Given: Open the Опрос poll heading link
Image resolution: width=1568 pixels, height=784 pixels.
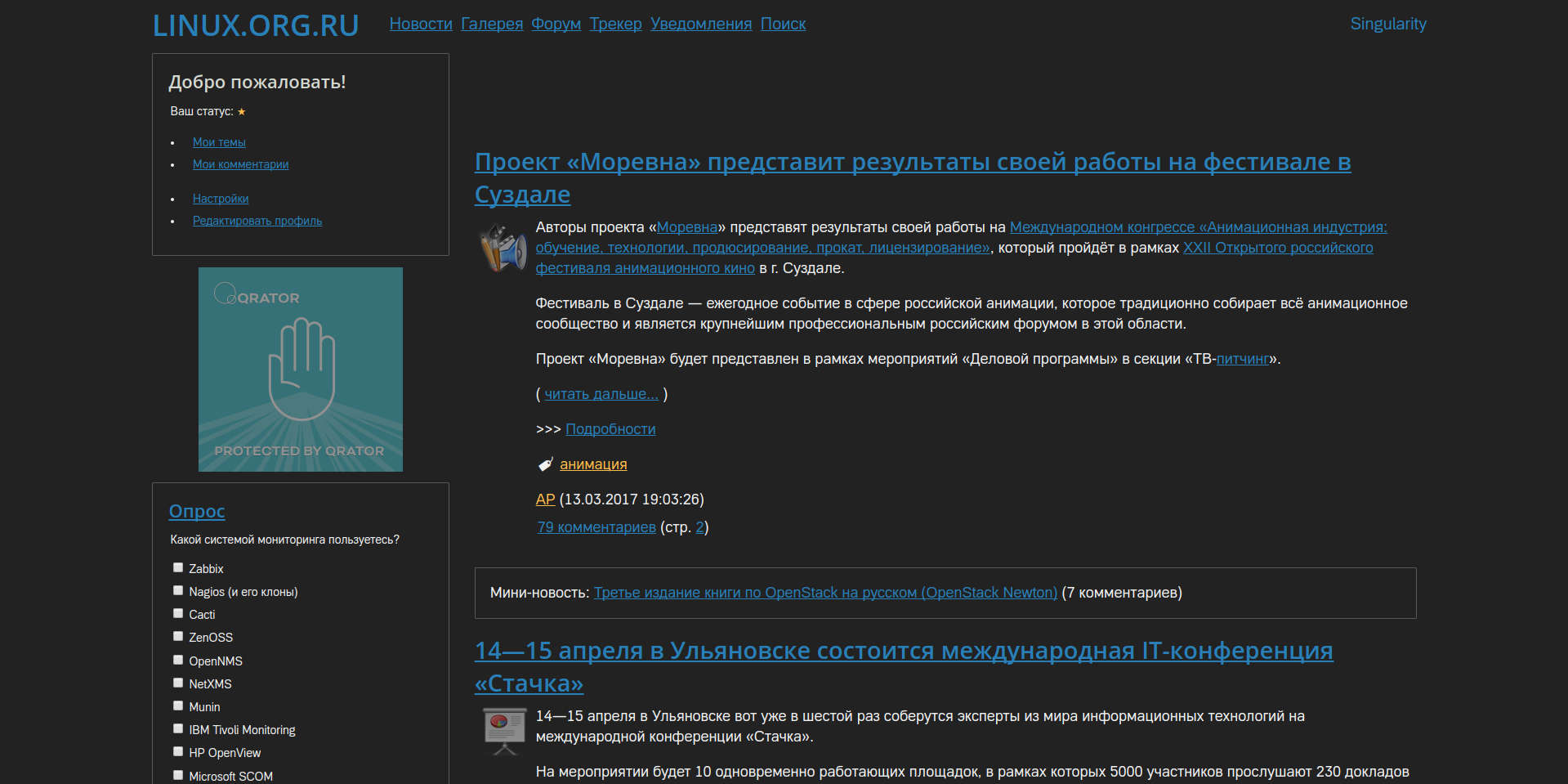Looking at the screenshot, I should point(197,512).
